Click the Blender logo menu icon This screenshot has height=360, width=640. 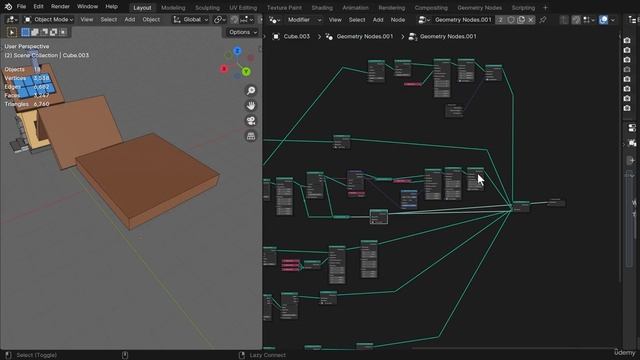click(8, 7)
